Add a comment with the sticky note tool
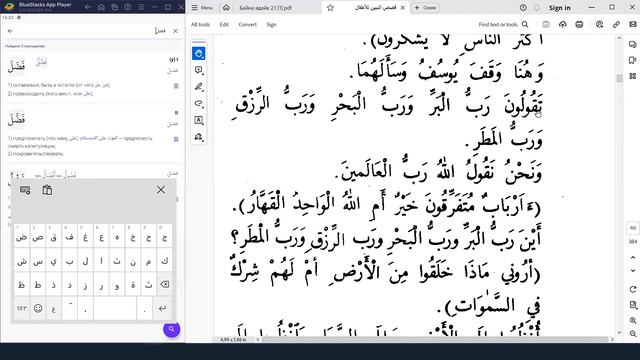Image resolution: width=640 pixels, height=360 pixels. (199, 70)
